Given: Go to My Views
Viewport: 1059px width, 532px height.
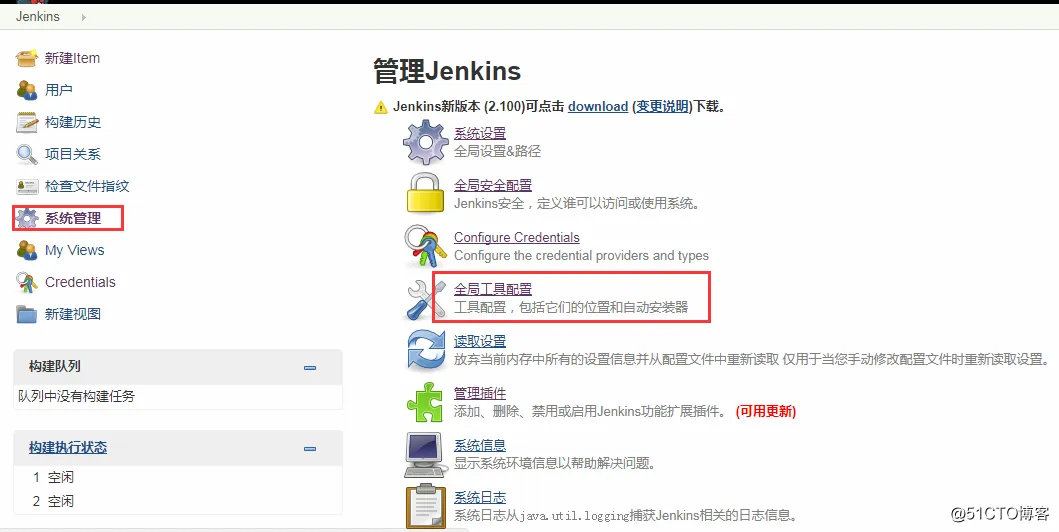Looking at the screenshot, I should coord(75,250).
